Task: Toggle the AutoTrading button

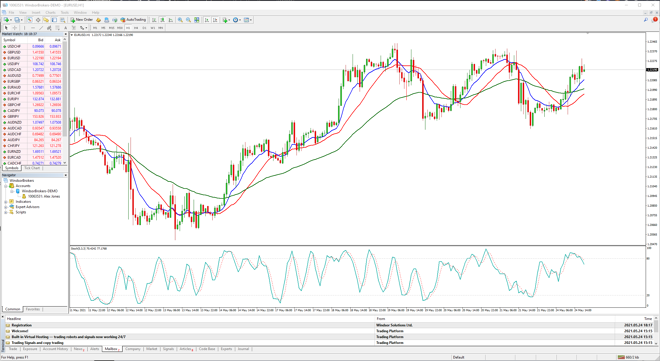Action: point(133,20)
